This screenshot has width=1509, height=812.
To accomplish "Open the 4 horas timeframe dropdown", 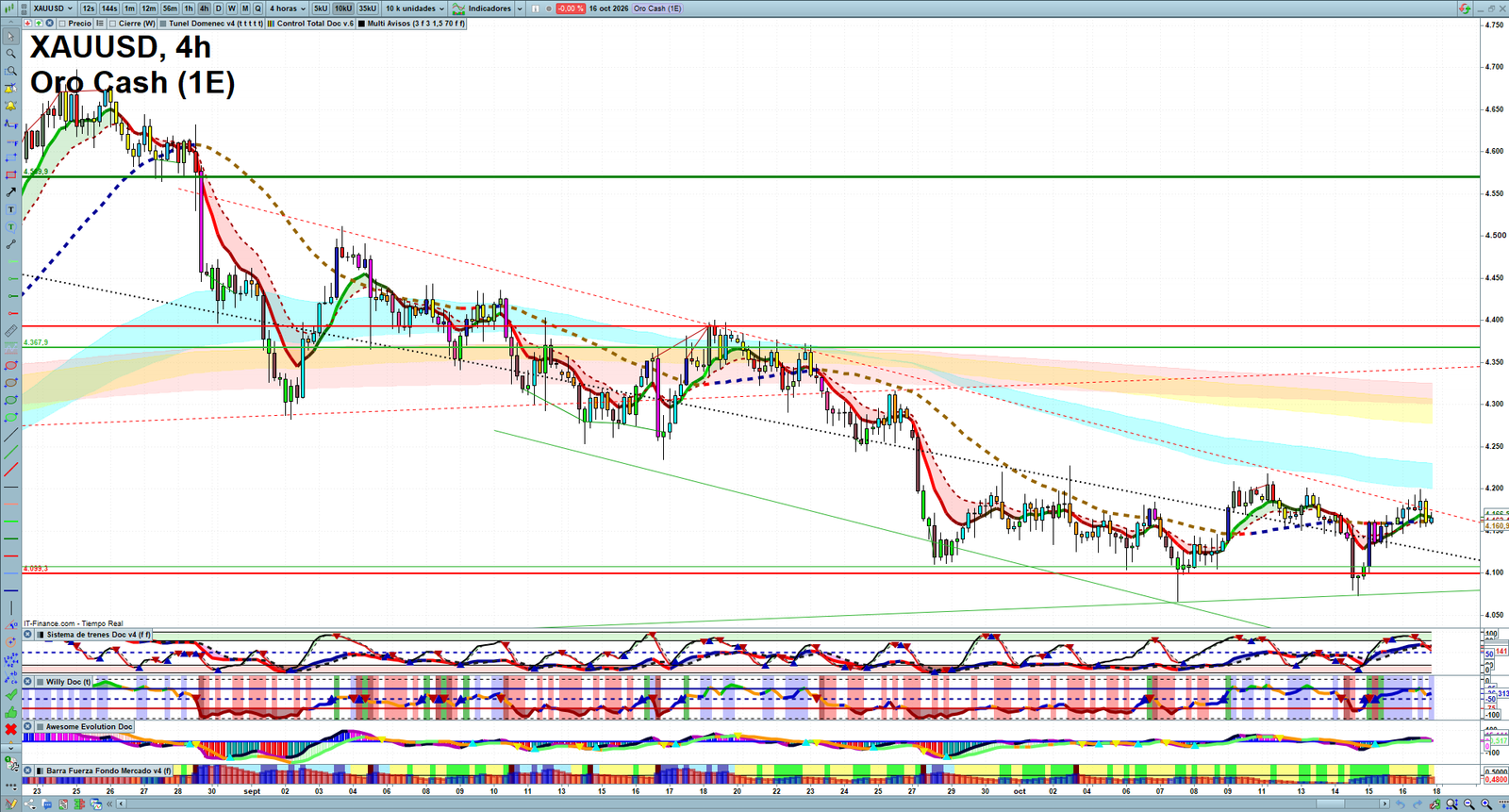I will click(288, 8).
